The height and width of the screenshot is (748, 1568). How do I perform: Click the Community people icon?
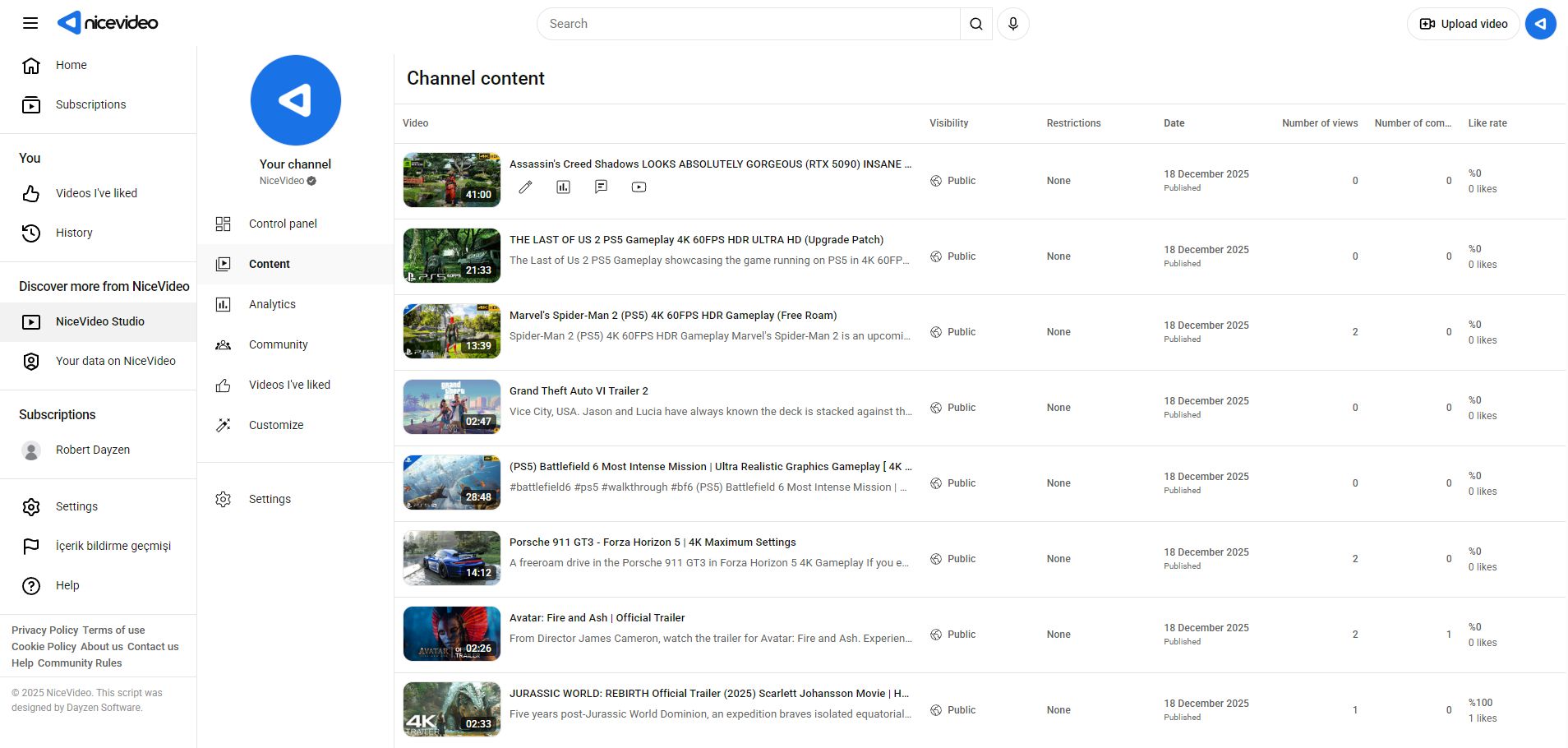(x=223, y=344)
